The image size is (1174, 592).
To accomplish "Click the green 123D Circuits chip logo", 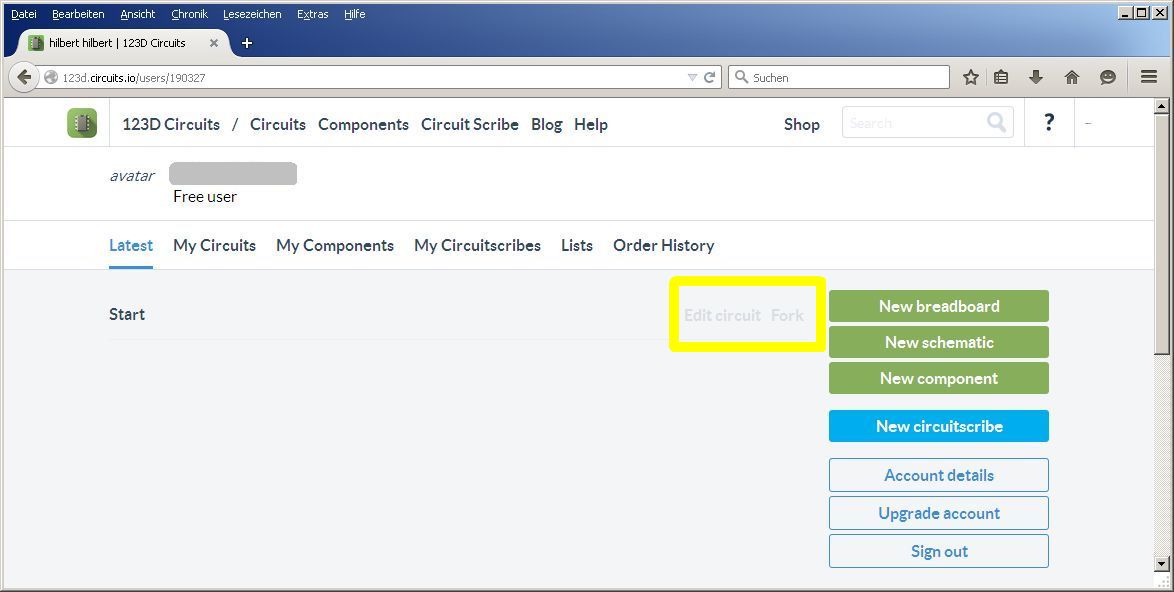I will (x=82, y=123).
